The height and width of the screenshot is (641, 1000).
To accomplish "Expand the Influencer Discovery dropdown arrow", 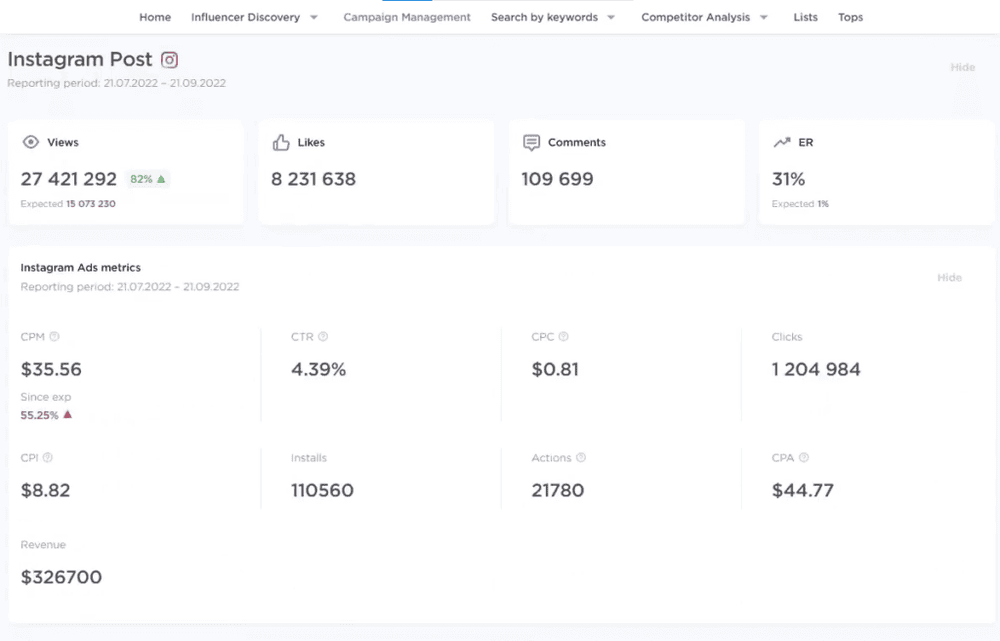I will 314,17.
